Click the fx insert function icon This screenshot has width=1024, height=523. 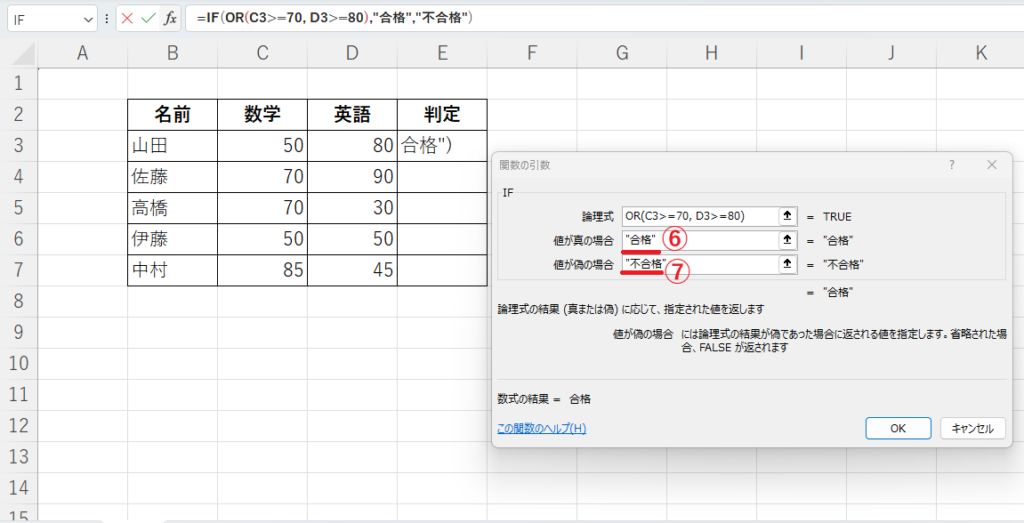[171, 18]
